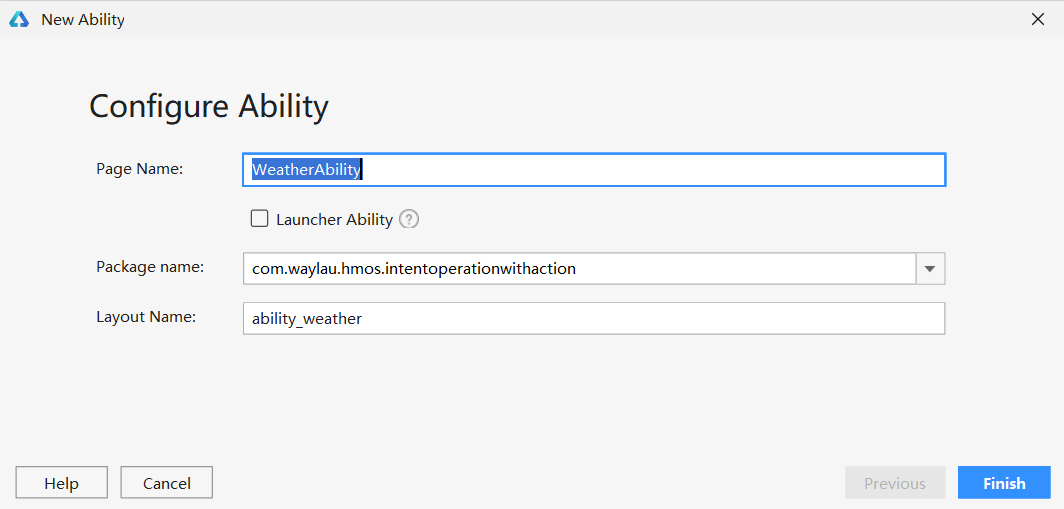Click the Launcher Ability help question-mark icon
Image resolution: width=1064 pixels, height=509 pixels.
(x=408, y=219)
